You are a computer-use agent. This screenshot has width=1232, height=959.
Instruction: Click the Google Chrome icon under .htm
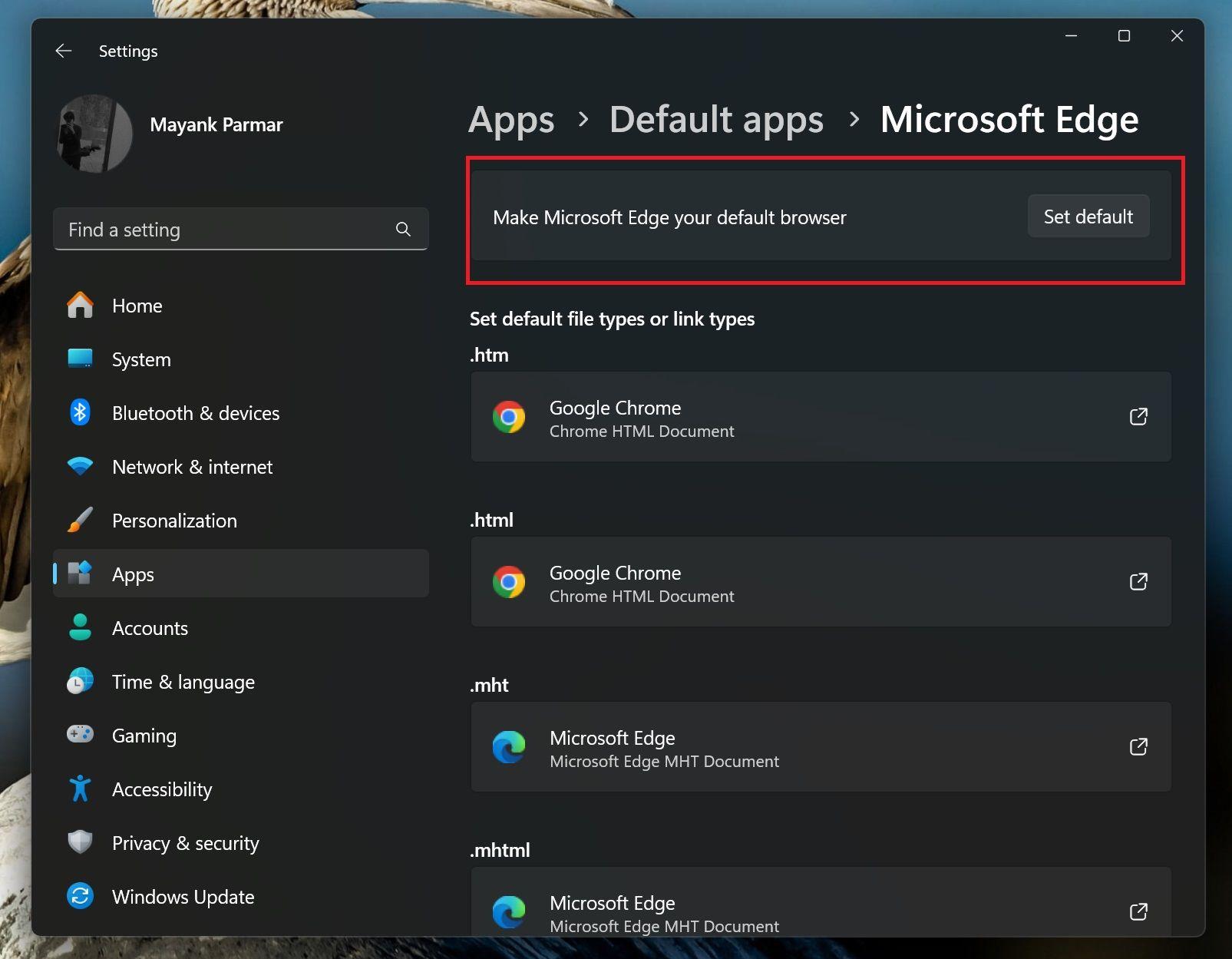coord(508,417)
